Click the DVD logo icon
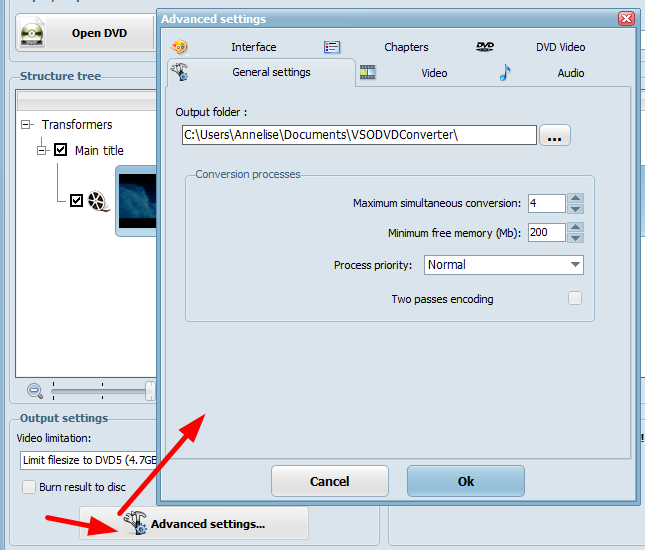The image size is (645, 550). [x=485, y=46]
